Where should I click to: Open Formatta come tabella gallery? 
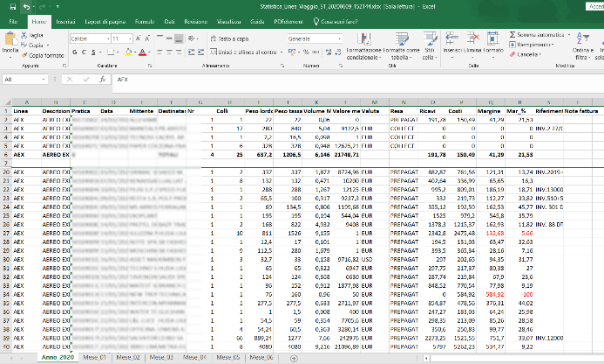click(401, 46)
